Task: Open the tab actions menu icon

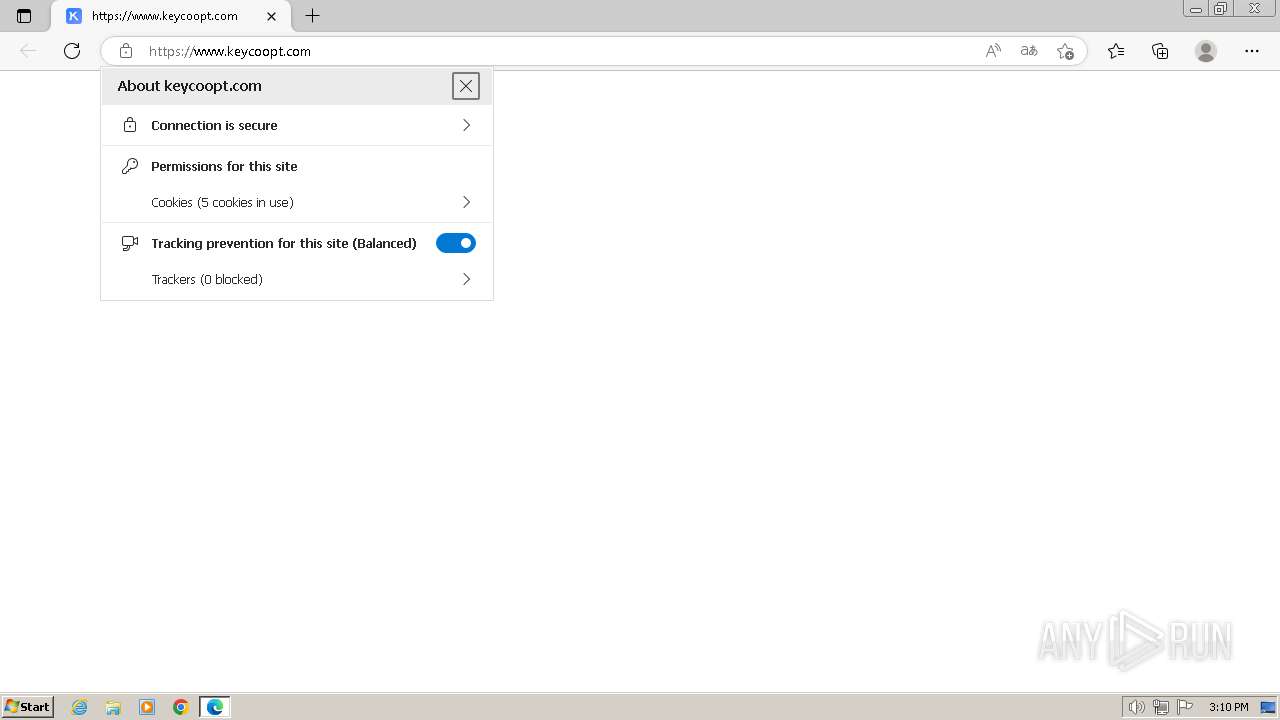Action: click(24, 16)
